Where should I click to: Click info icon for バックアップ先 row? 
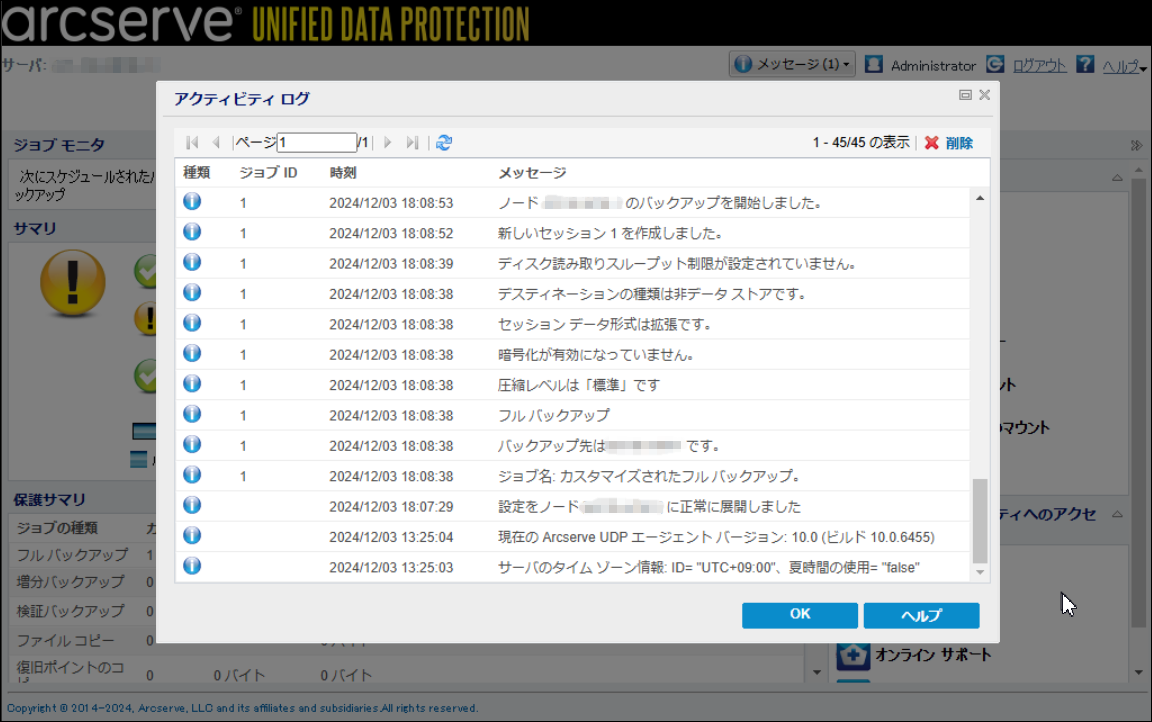pos(192,444)
